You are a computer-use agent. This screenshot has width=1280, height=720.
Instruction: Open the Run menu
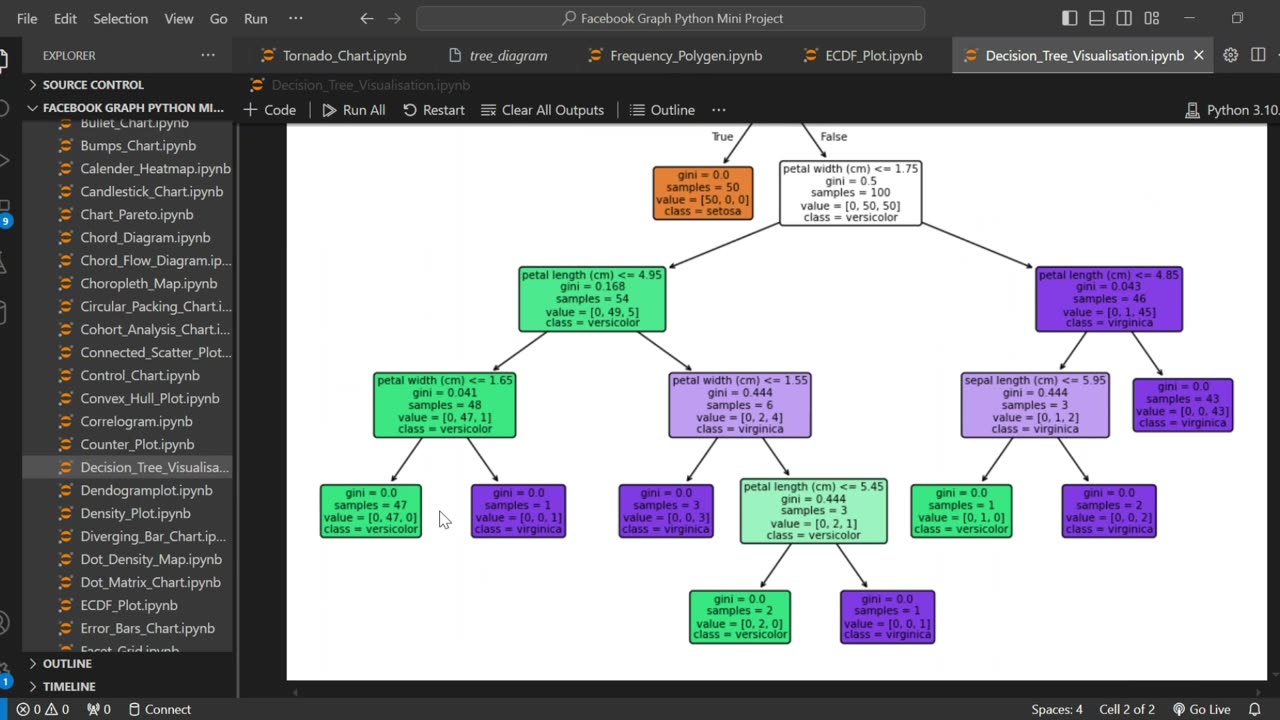pyautogui.click(x=256, y=18)
